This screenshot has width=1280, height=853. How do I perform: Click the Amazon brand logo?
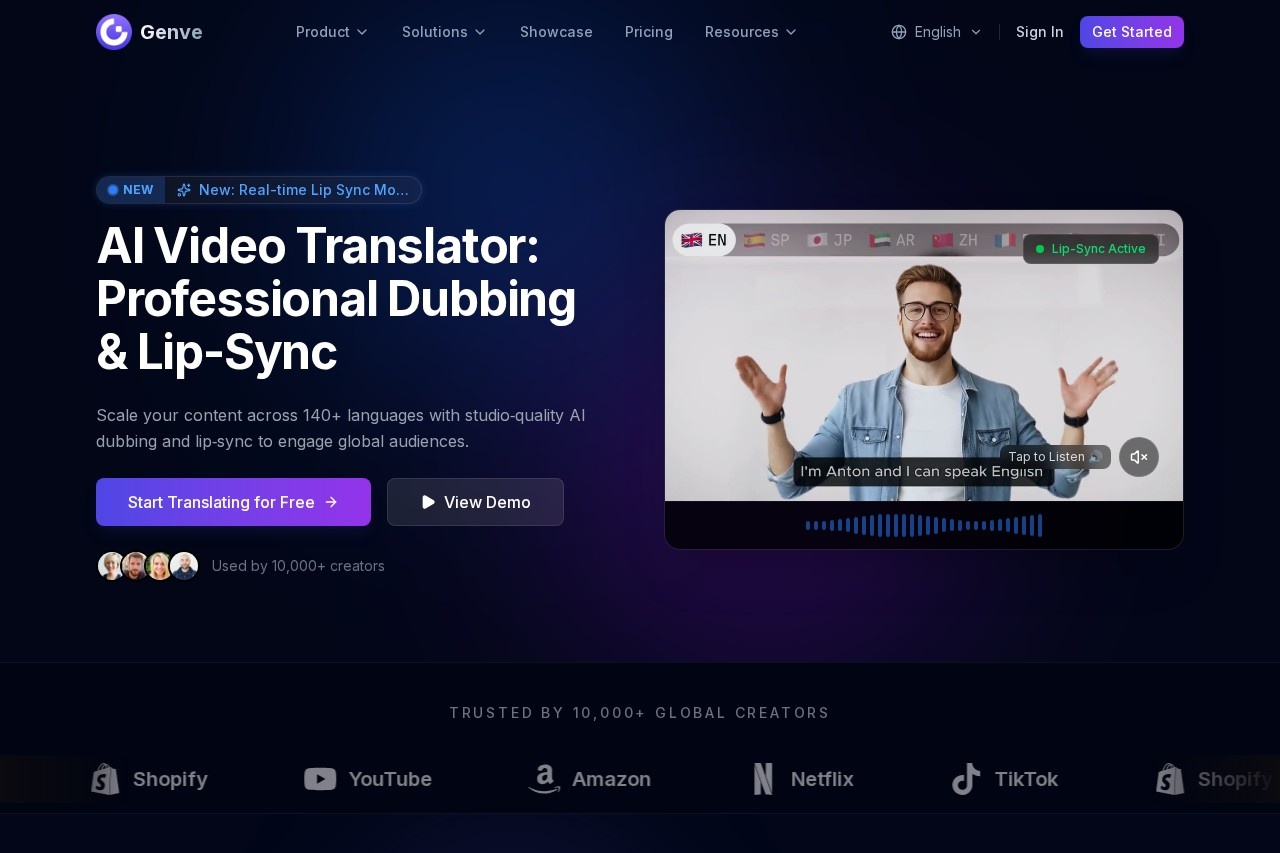tap(589, 779)
